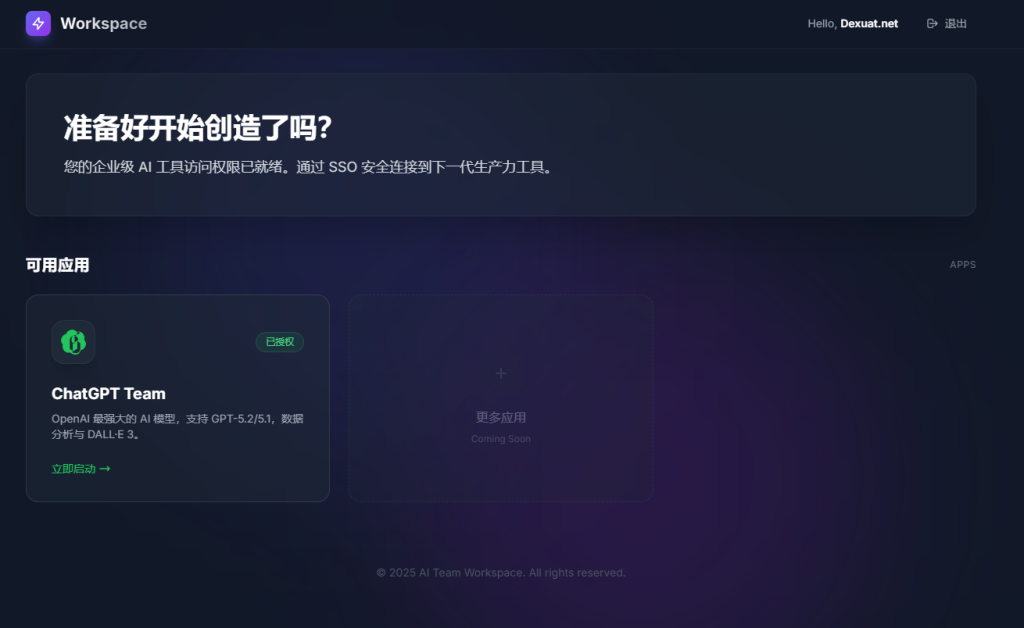Click the plus icon in empty card

pos(501,373)
